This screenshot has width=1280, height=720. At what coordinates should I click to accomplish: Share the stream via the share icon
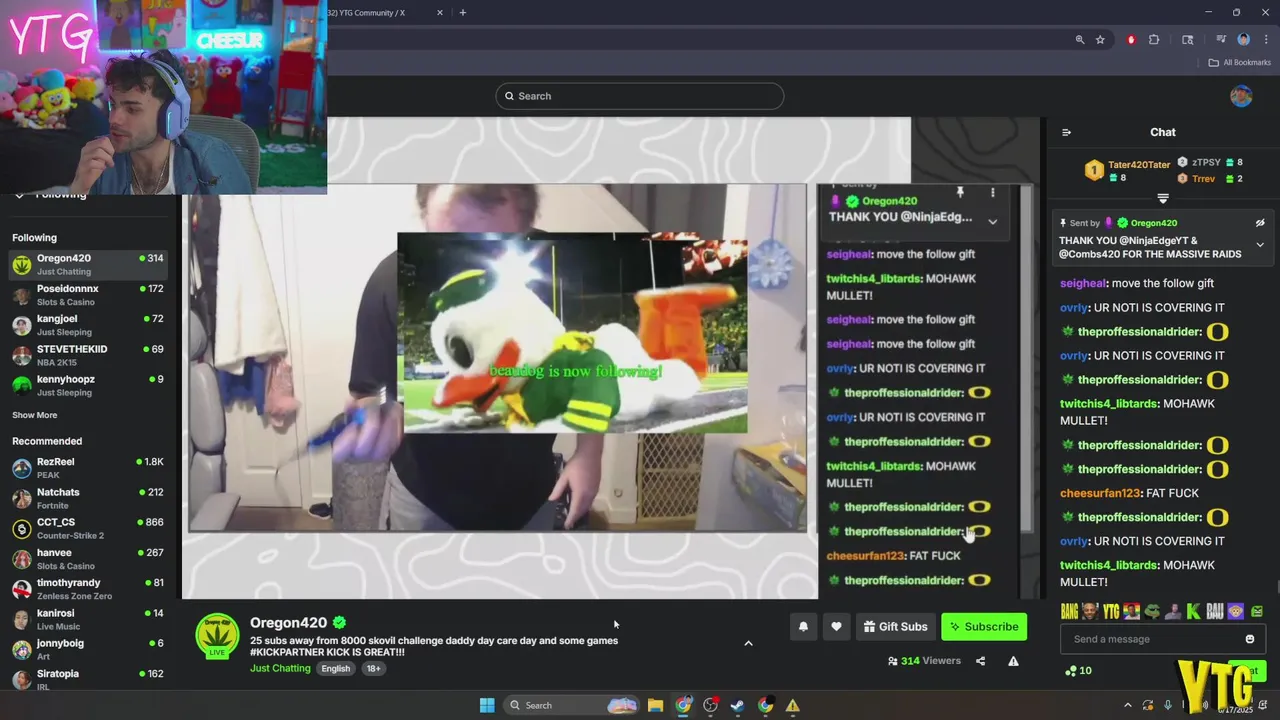click(x=980, y=661)
